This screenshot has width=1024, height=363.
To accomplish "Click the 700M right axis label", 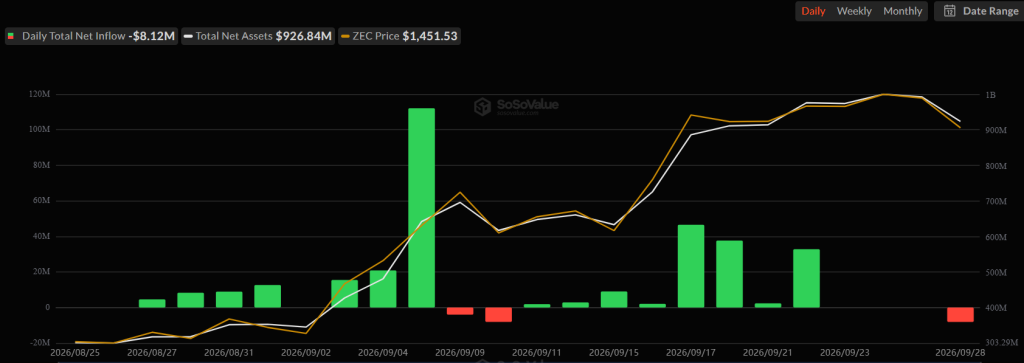I will [995, 201].
